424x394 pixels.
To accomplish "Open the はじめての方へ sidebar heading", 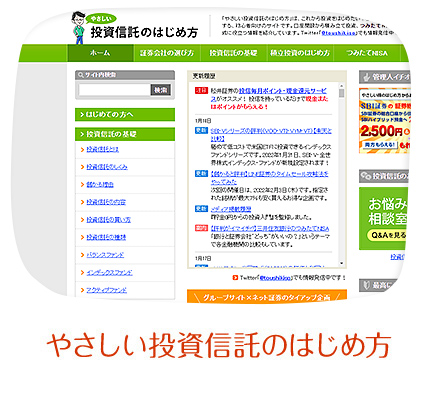I will click(x=125, y=114).
